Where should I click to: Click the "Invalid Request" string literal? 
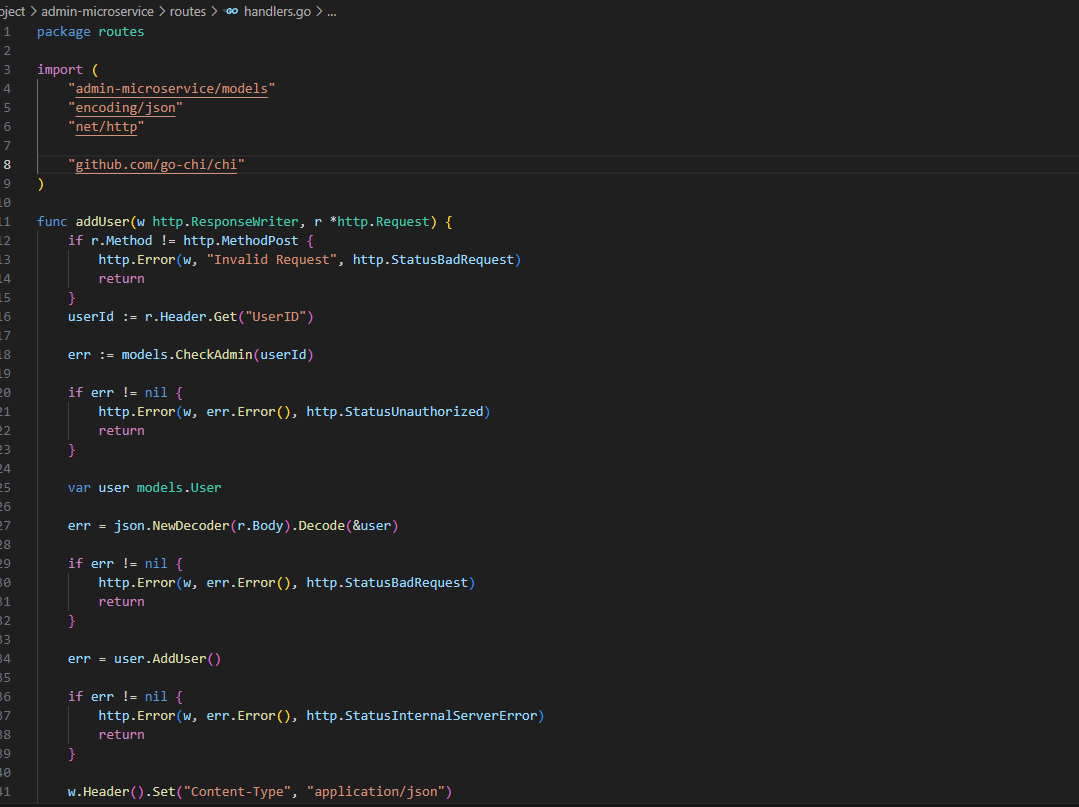[x=272, y=259]
